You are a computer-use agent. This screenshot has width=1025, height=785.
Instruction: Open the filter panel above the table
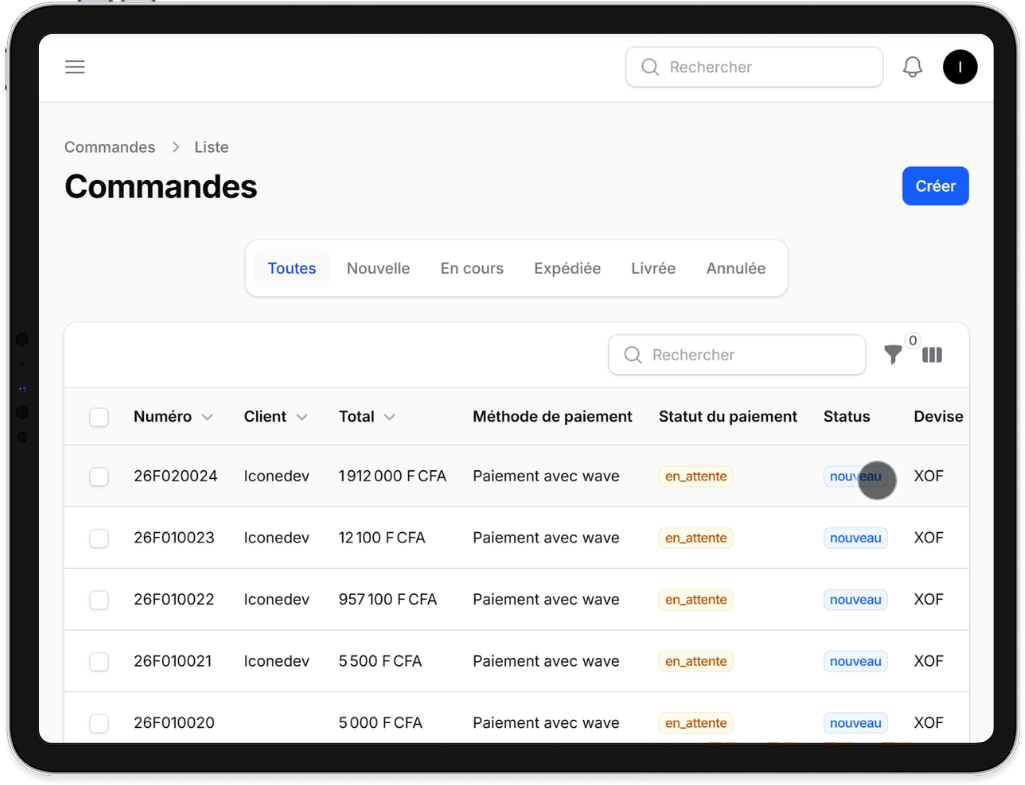pyautogui.click(x=893, y=354)
